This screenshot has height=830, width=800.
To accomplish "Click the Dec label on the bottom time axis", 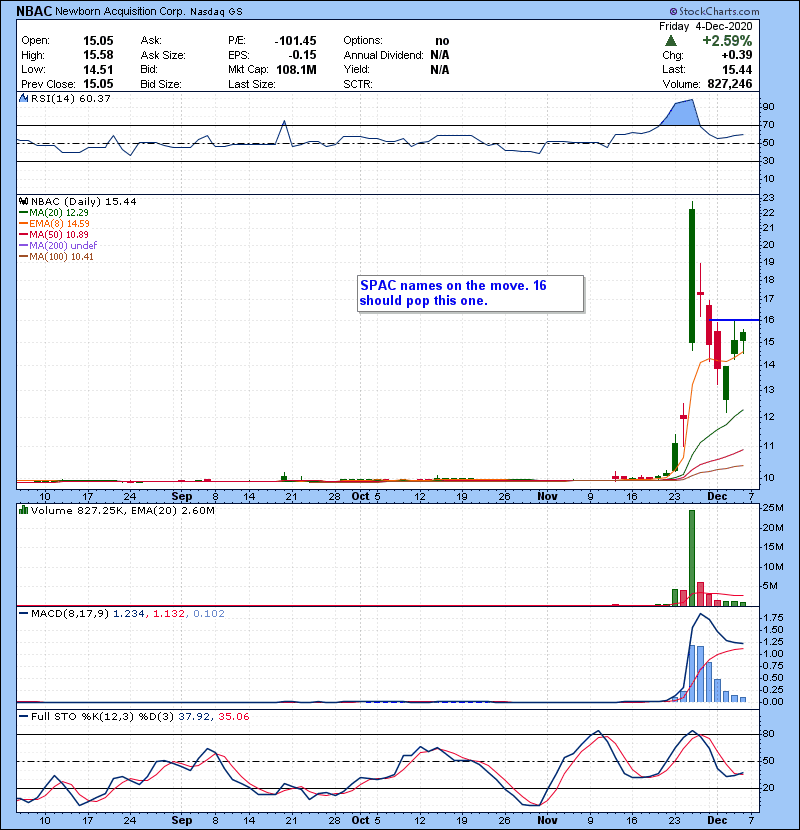I will pos(718,819).
